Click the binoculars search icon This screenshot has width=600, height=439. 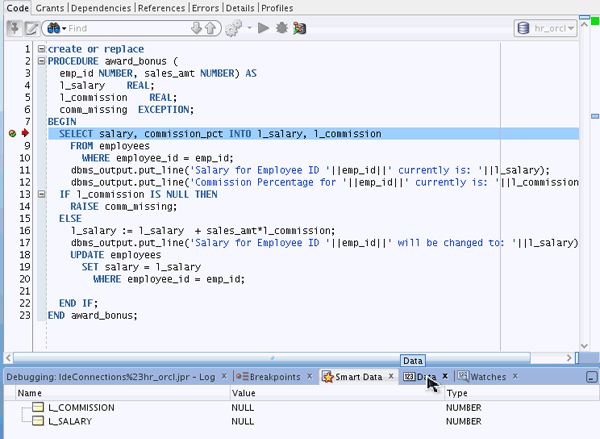click(53, 28)
